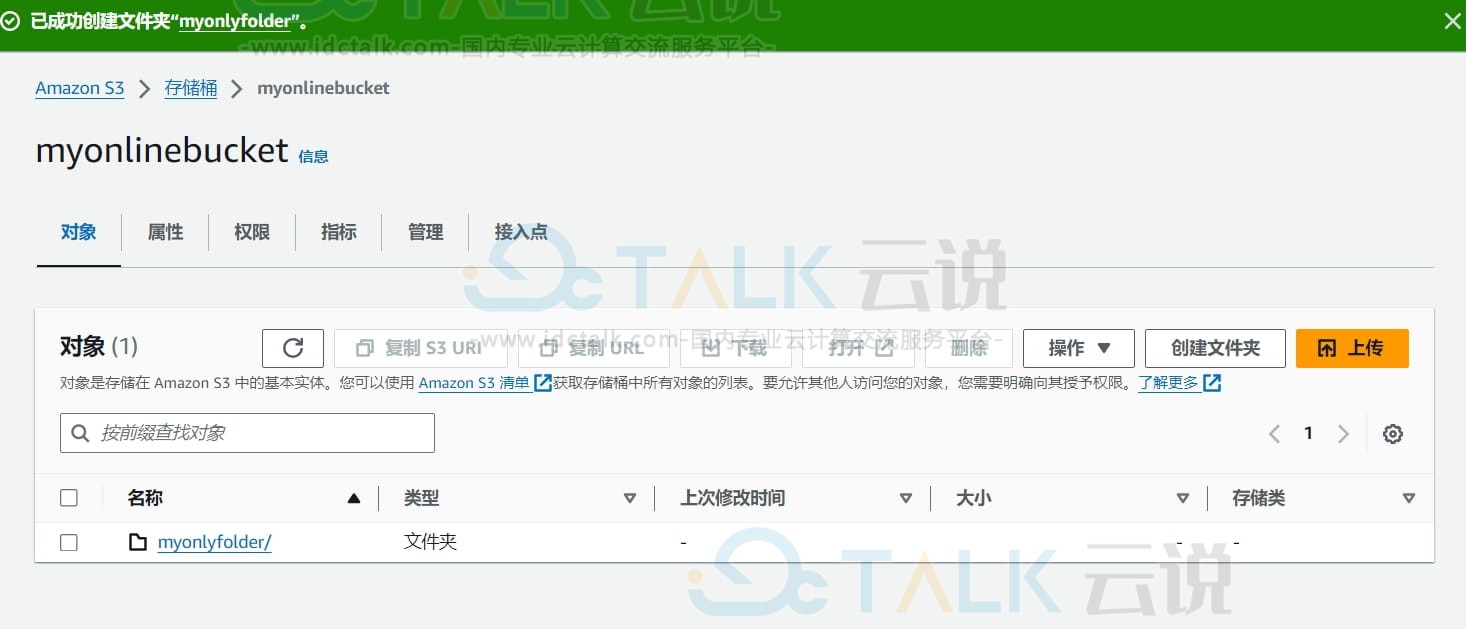
Task: Sort by the 上次修改时间 column
Action: tap(906, 498)
